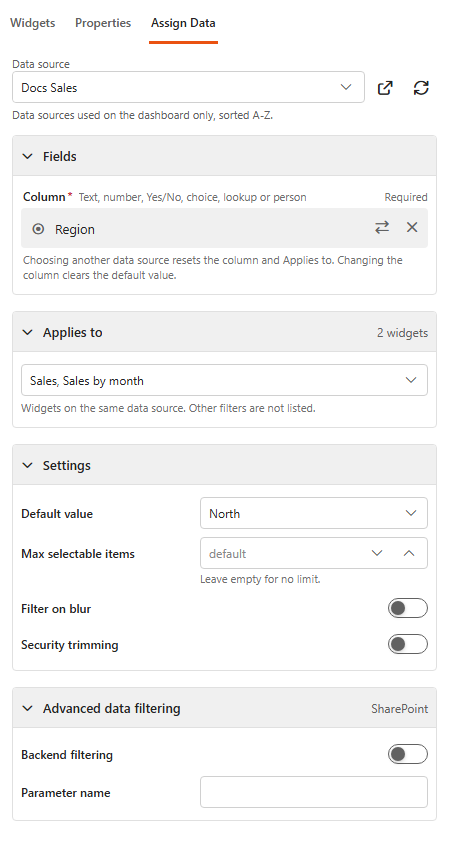Click 'Data sources used on the dashboard' hint
The height and width of the screenshot is (846, 449).
coord(142,115)
